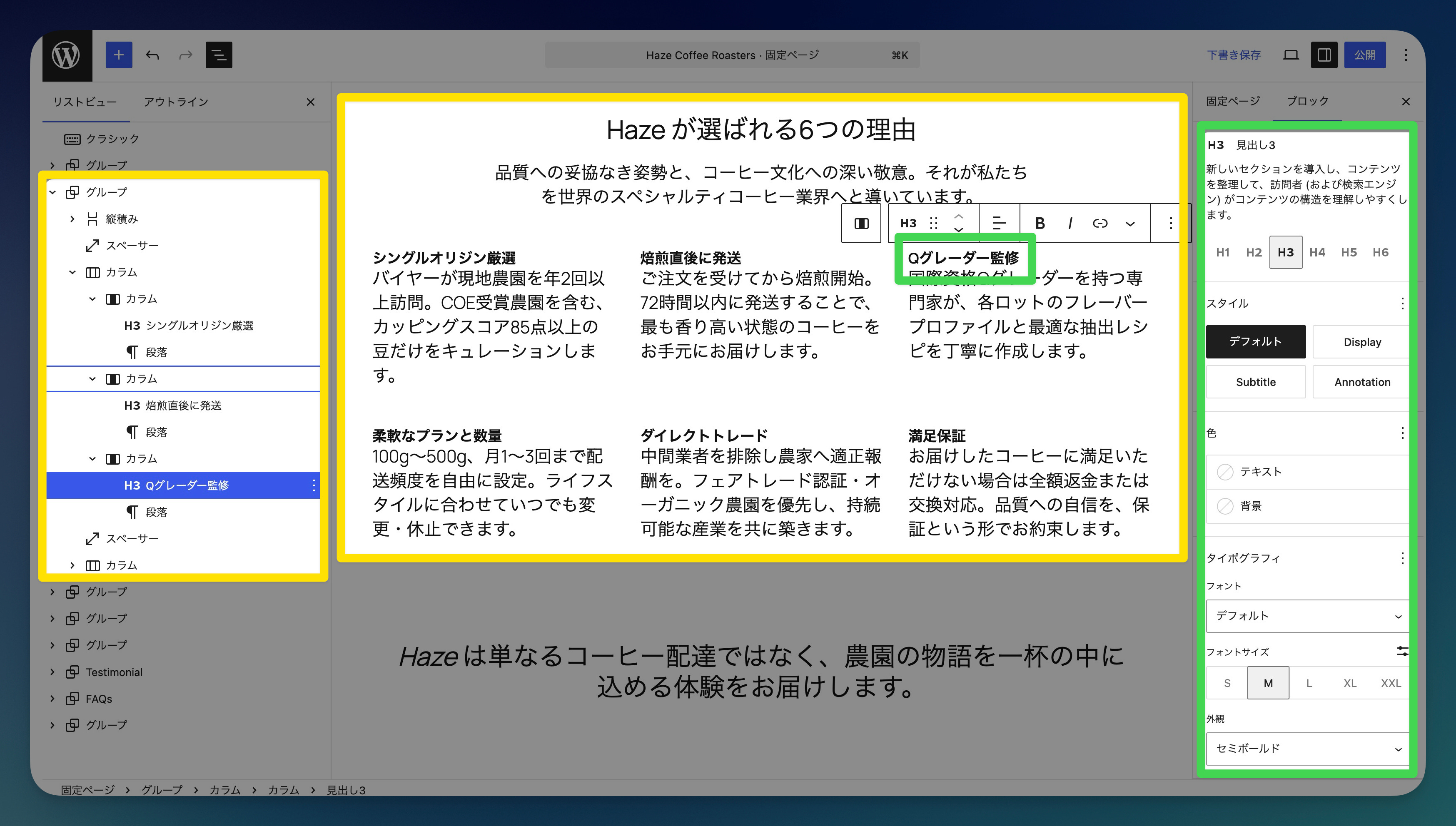Click 下書き保存 link
The width and height of the screenshot is (1456, 826).
[1234, 55]
